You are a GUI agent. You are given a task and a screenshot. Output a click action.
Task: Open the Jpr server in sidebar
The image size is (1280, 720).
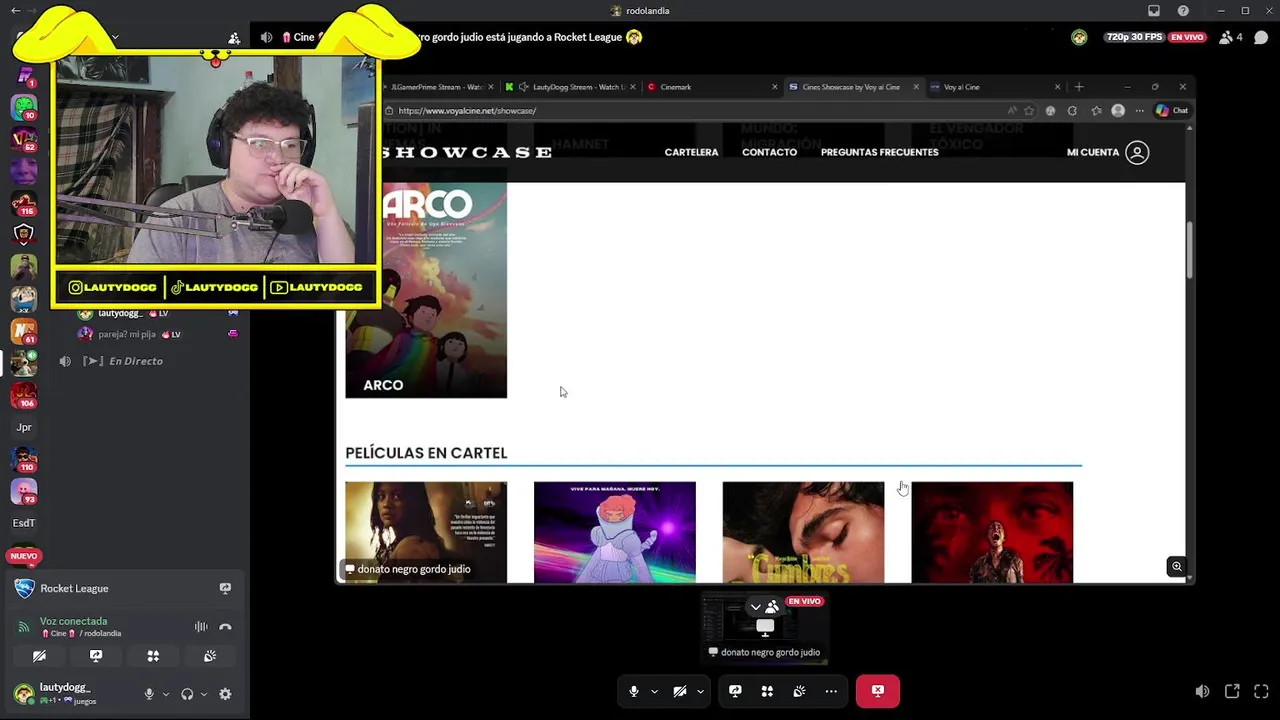pyautogui.click(x=24, y=427)
